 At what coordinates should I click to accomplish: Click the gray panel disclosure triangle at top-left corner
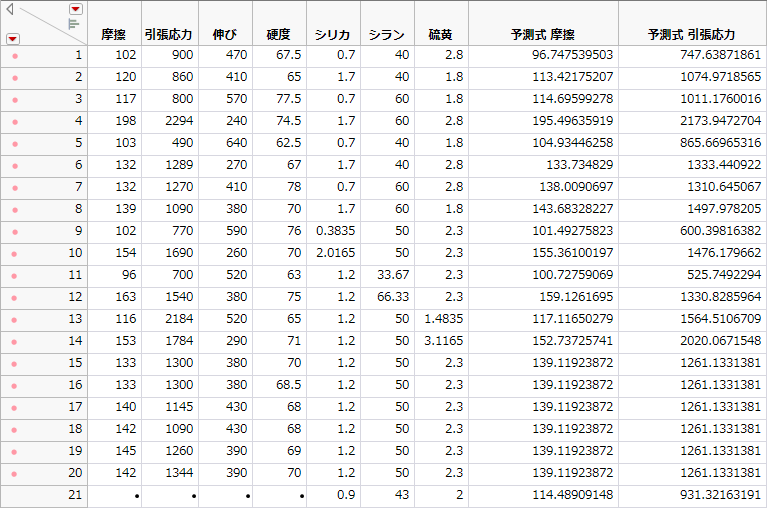pyautogui.click(x=9, y=9)
